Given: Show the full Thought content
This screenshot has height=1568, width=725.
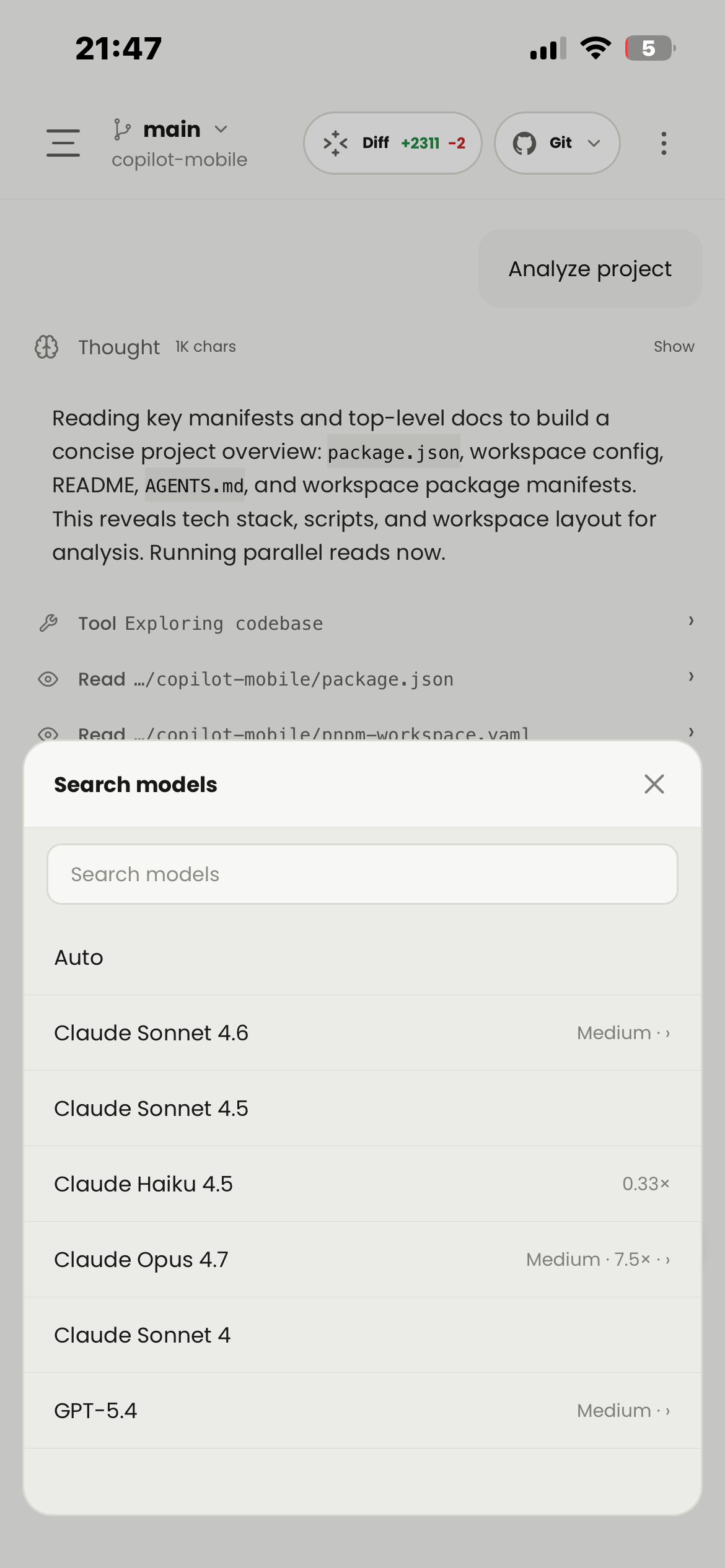Looking at the screenshot, I should point(674,347).
